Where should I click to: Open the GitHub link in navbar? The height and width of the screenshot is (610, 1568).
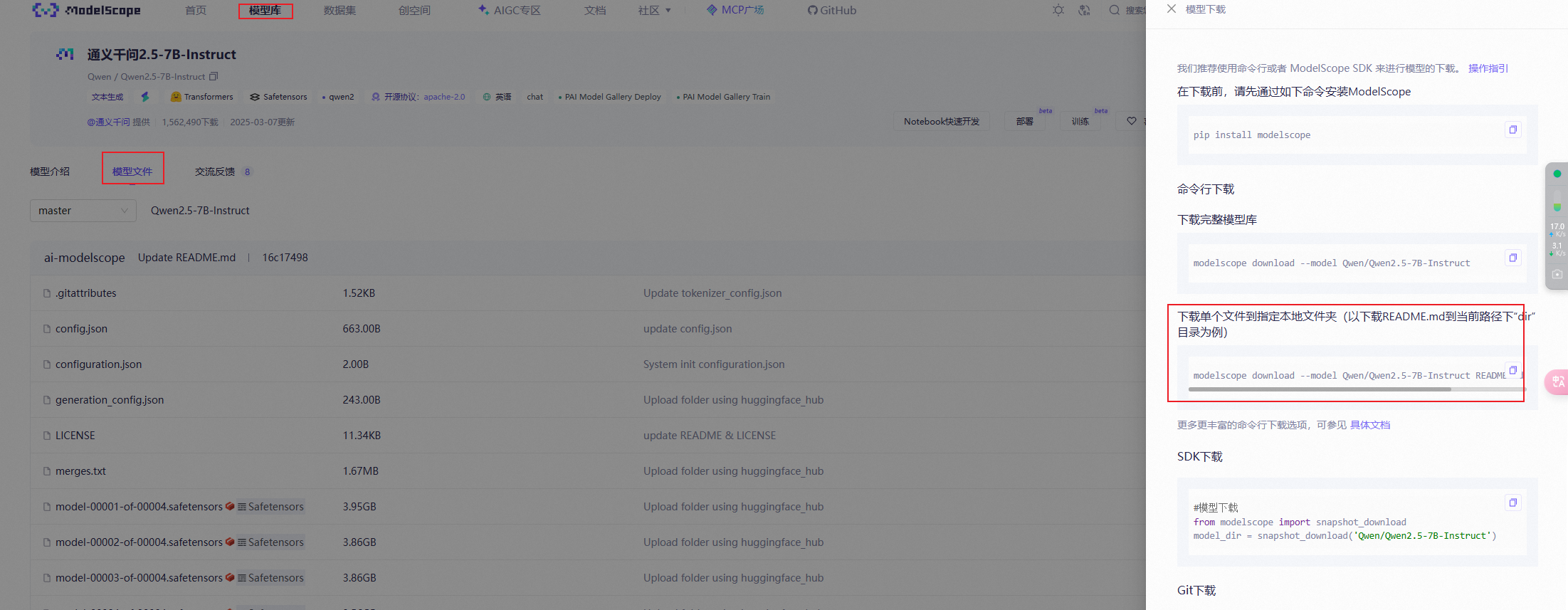coord(831,10)
